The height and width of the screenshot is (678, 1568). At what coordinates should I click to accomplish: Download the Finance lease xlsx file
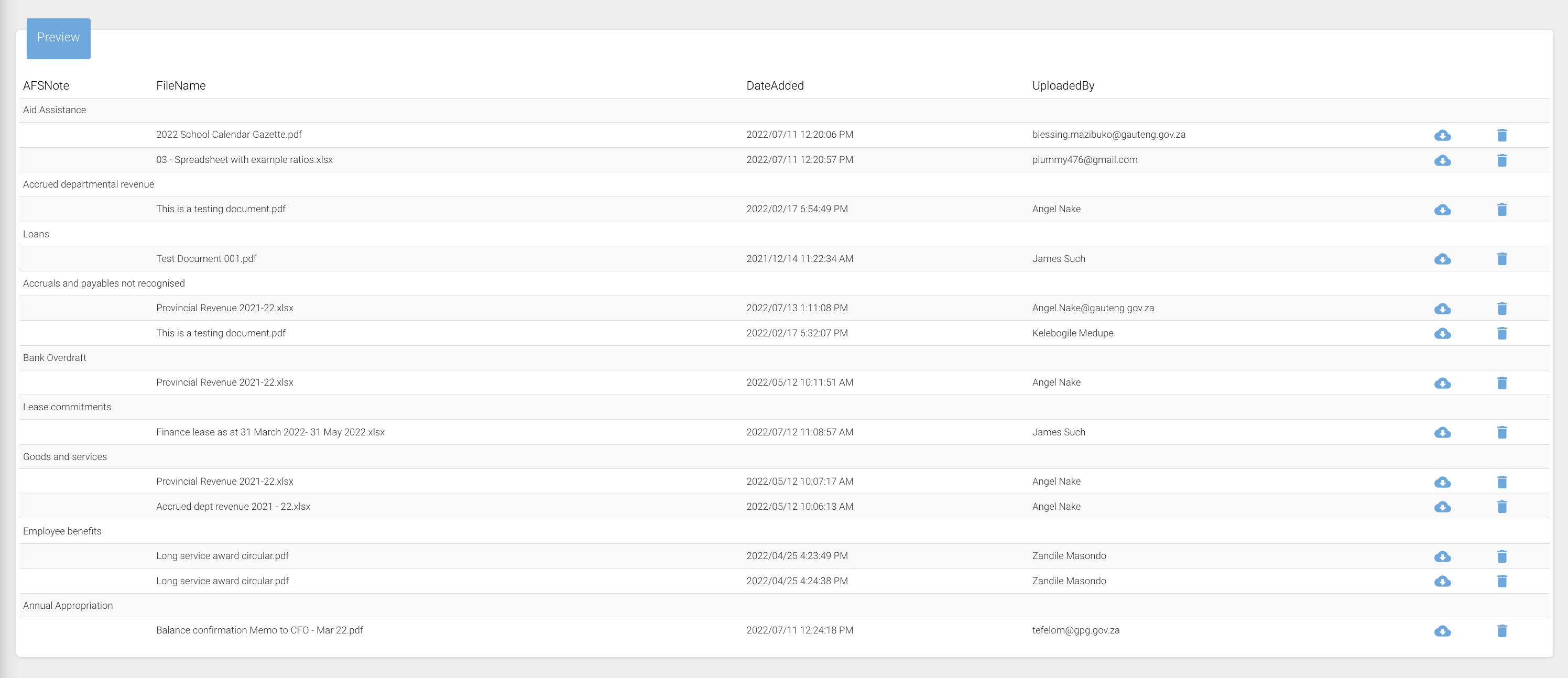pyautogui.click(x=1442, y=432)
